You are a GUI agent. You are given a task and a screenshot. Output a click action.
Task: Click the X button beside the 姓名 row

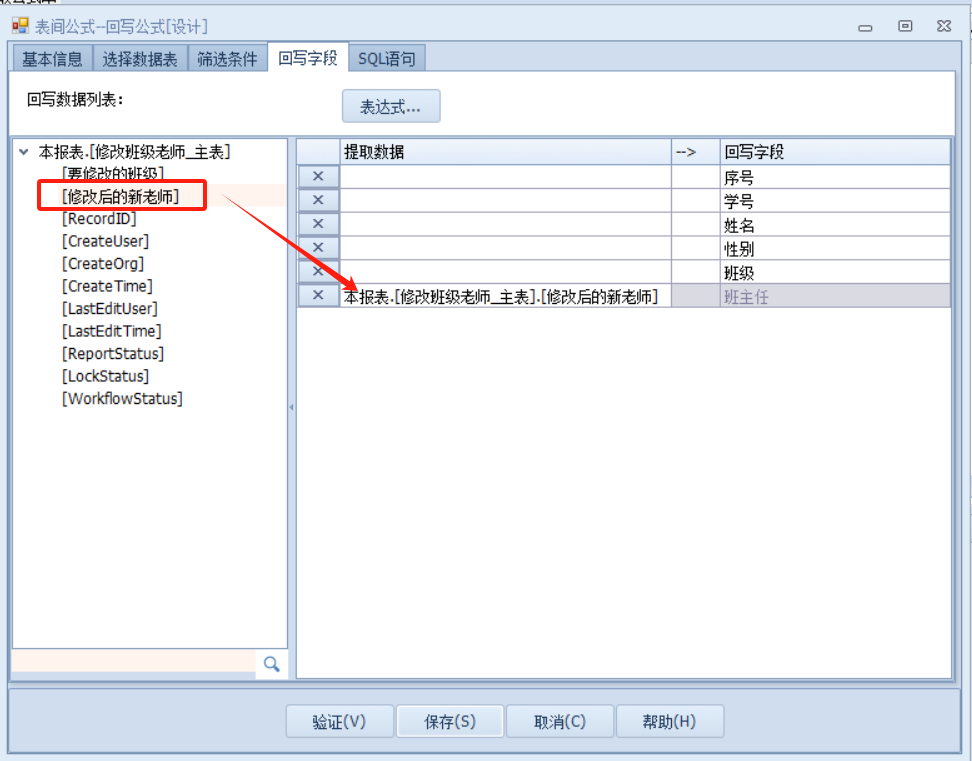point(318,225)
